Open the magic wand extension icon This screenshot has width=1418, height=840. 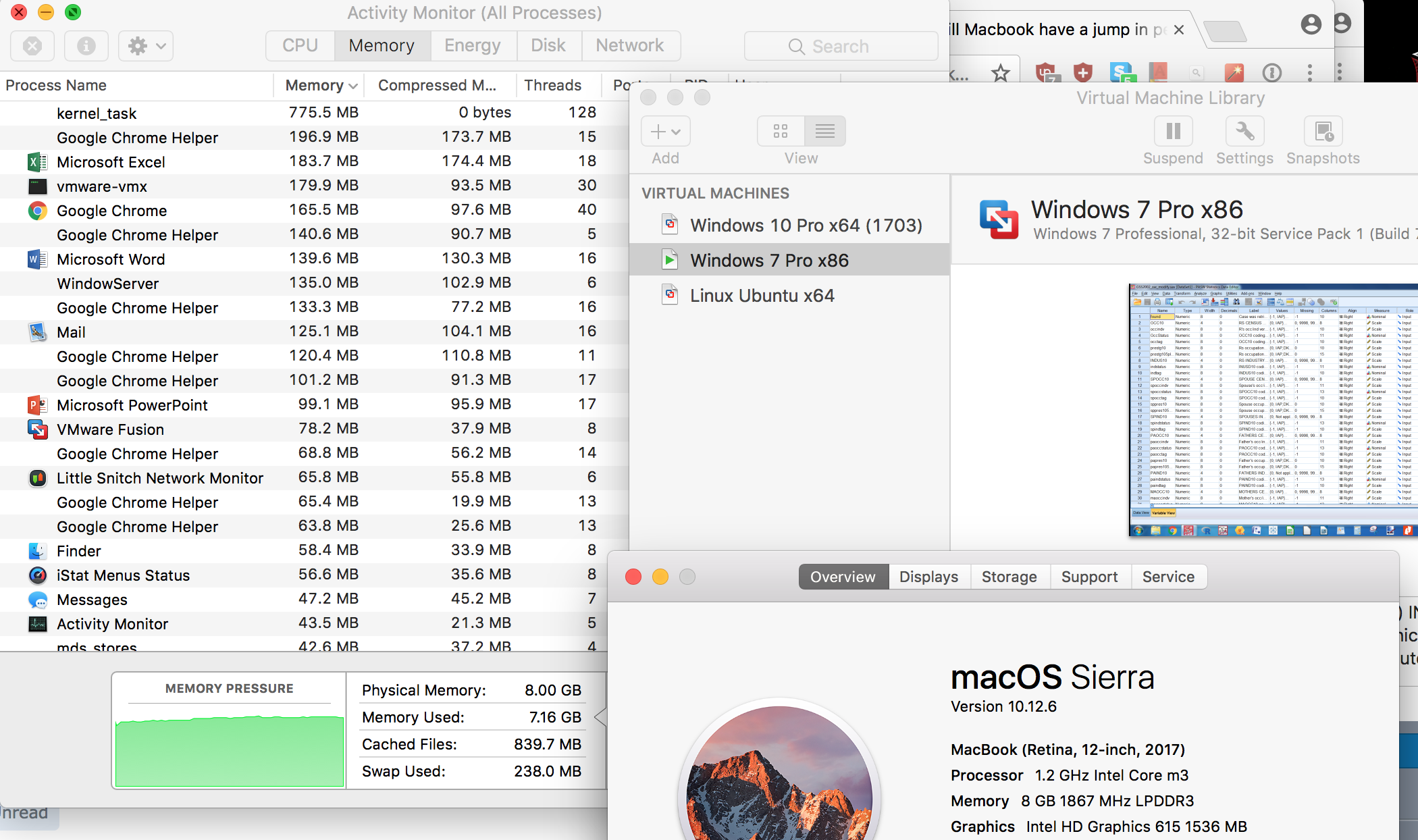[x=1234, y=72]
